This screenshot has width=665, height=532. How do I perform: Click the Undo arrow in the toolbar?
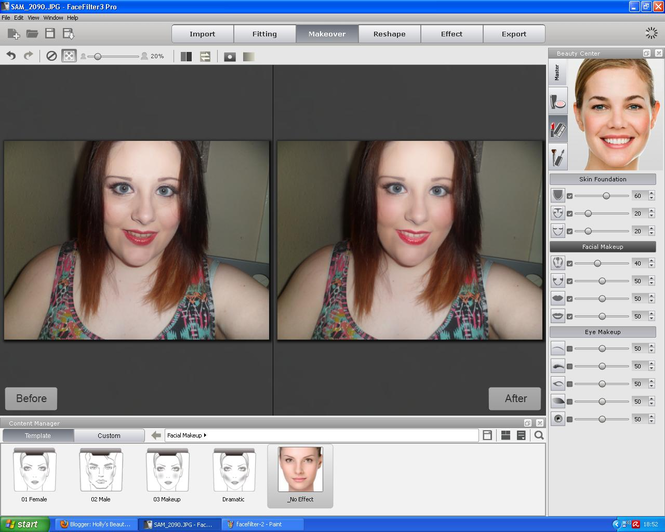coord(12,57)
